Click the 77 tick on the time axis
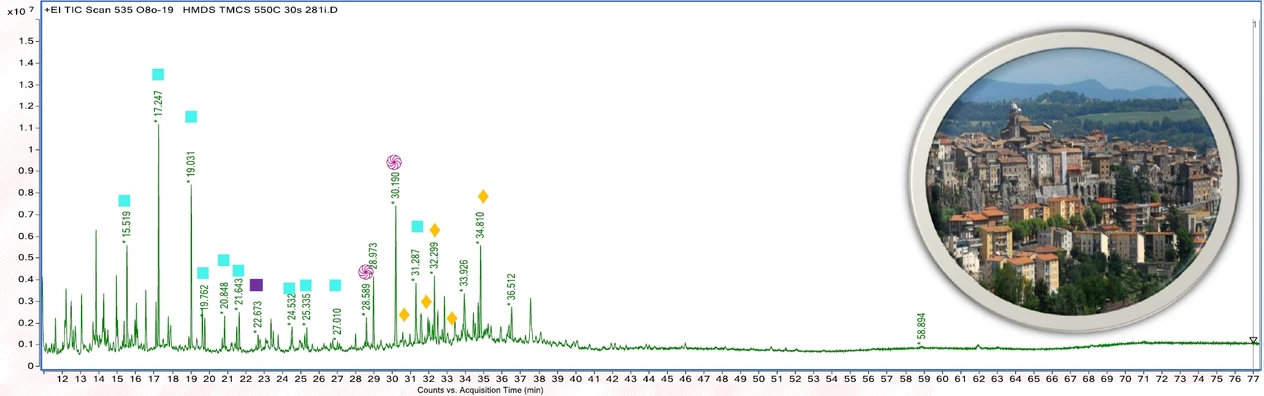The height and width of the screenshot is (396, 1264). point(1253,380)
